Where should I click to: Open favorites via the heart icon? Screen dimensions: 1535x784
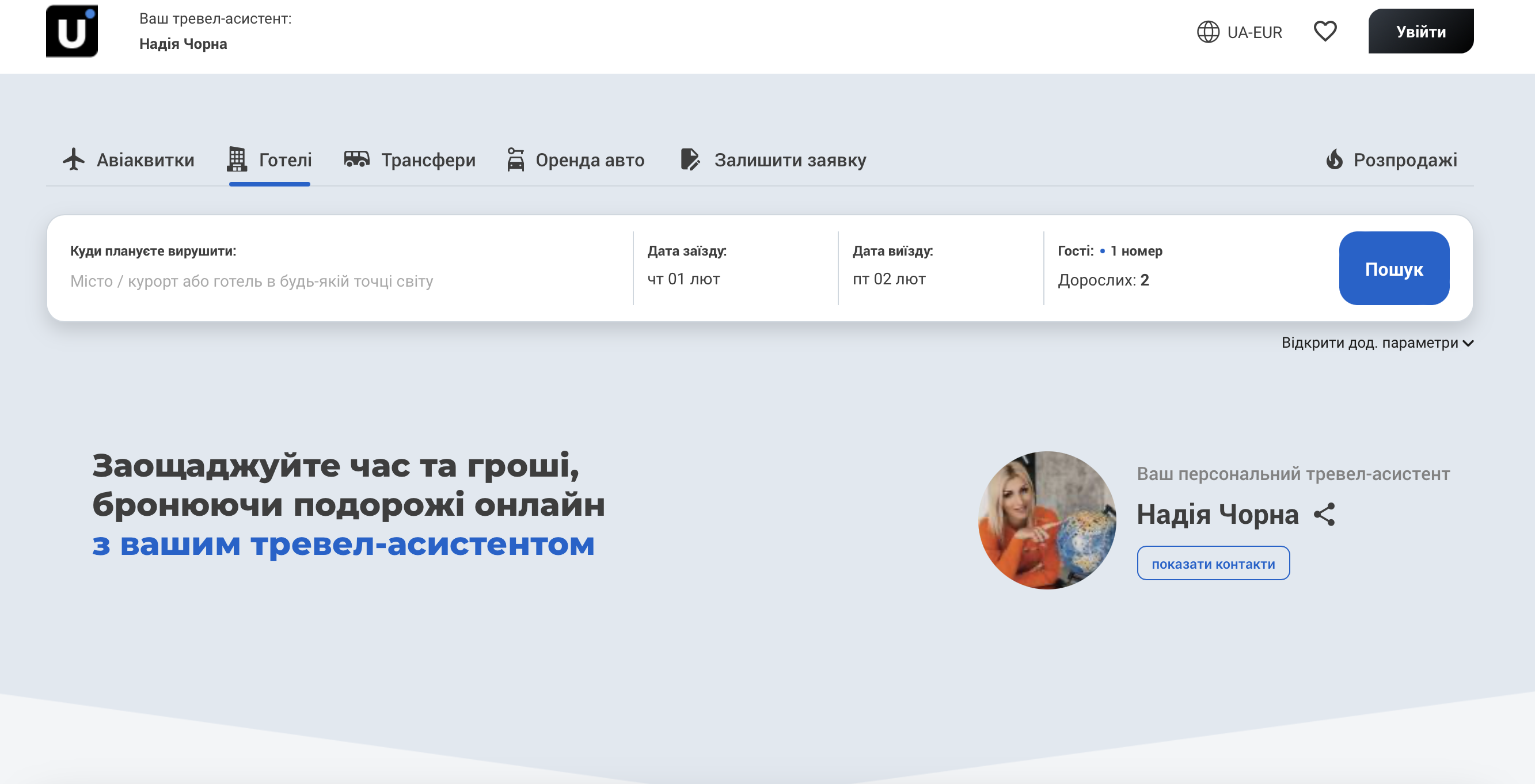[x=1325, y=31]
